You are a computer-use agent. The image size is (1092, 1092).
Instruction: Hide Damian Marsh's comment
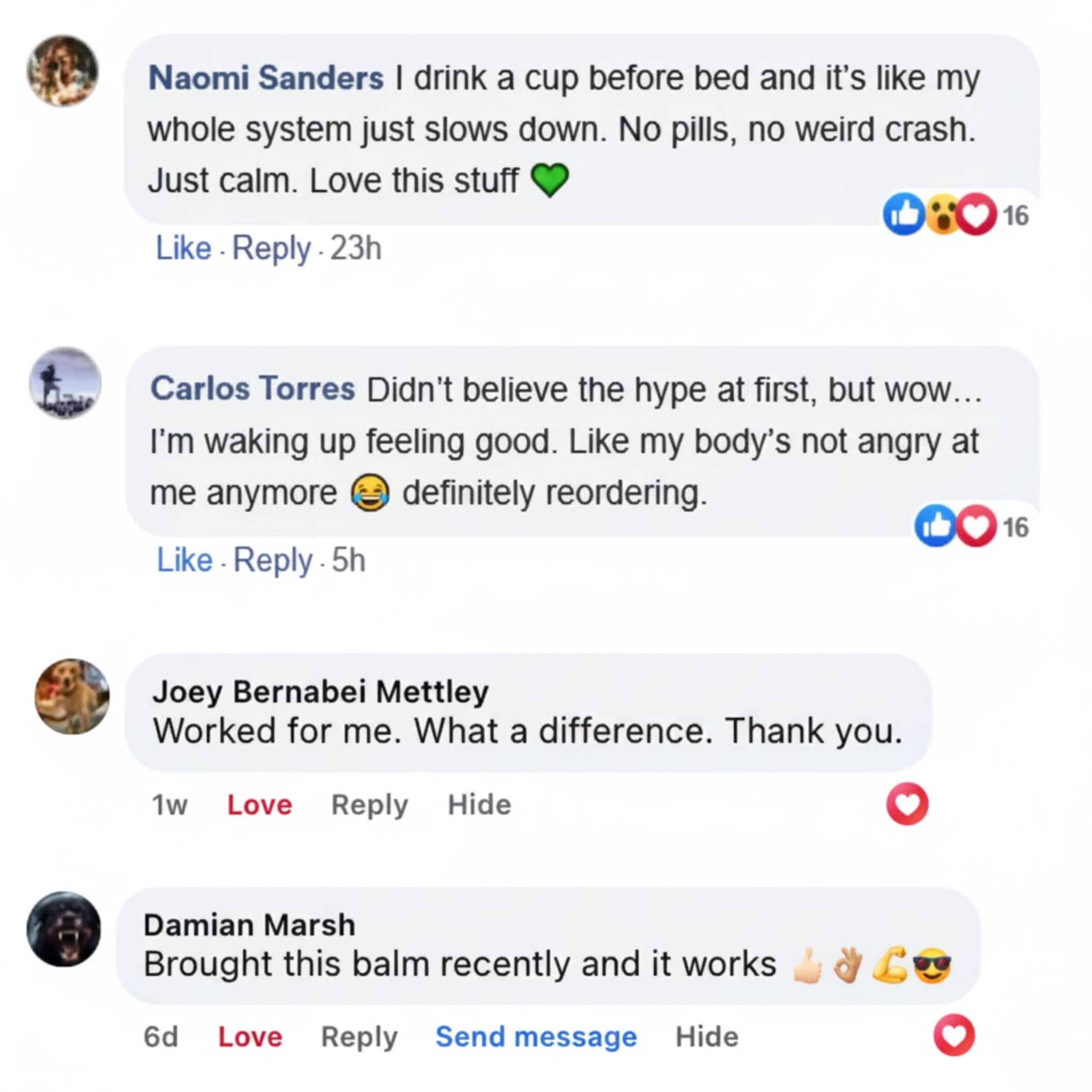click(706, 1037)
